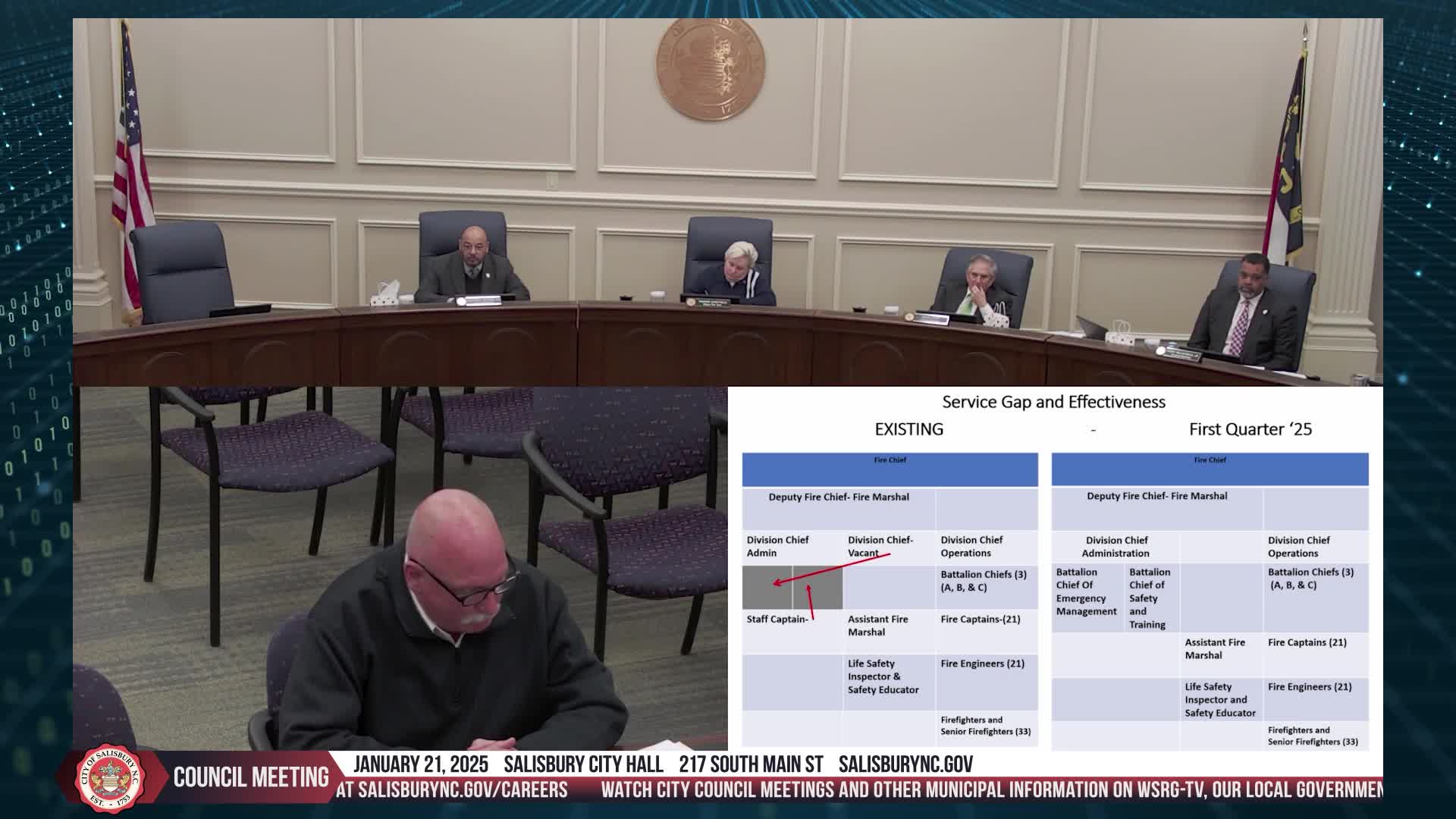Select the blue Fire Chief bar under Existing
This screenshot has height=819, width=1456.
[x=890, y=469]
